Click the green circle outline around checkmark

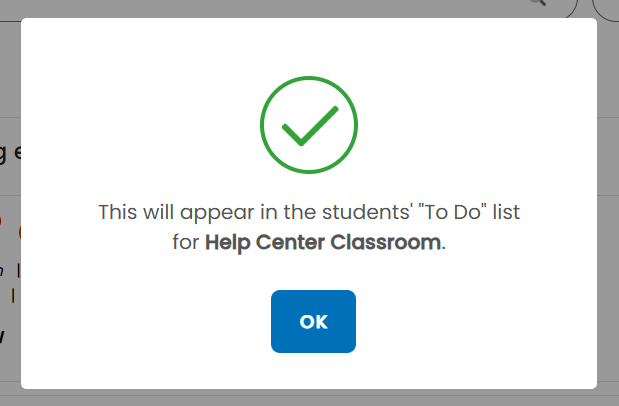click(309, 125)
